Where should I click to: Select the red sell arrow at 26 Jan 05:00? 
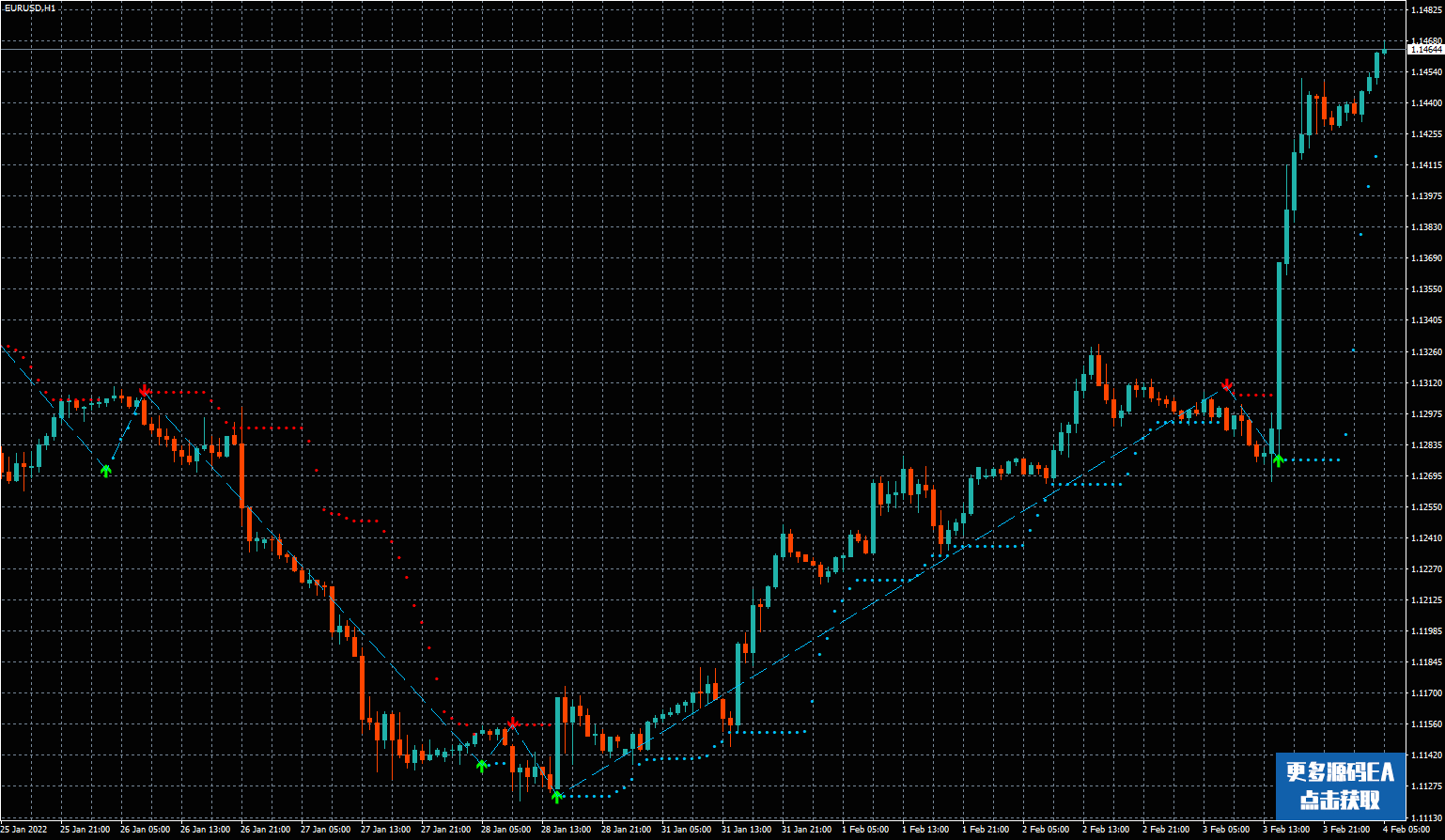pos(144,390)
